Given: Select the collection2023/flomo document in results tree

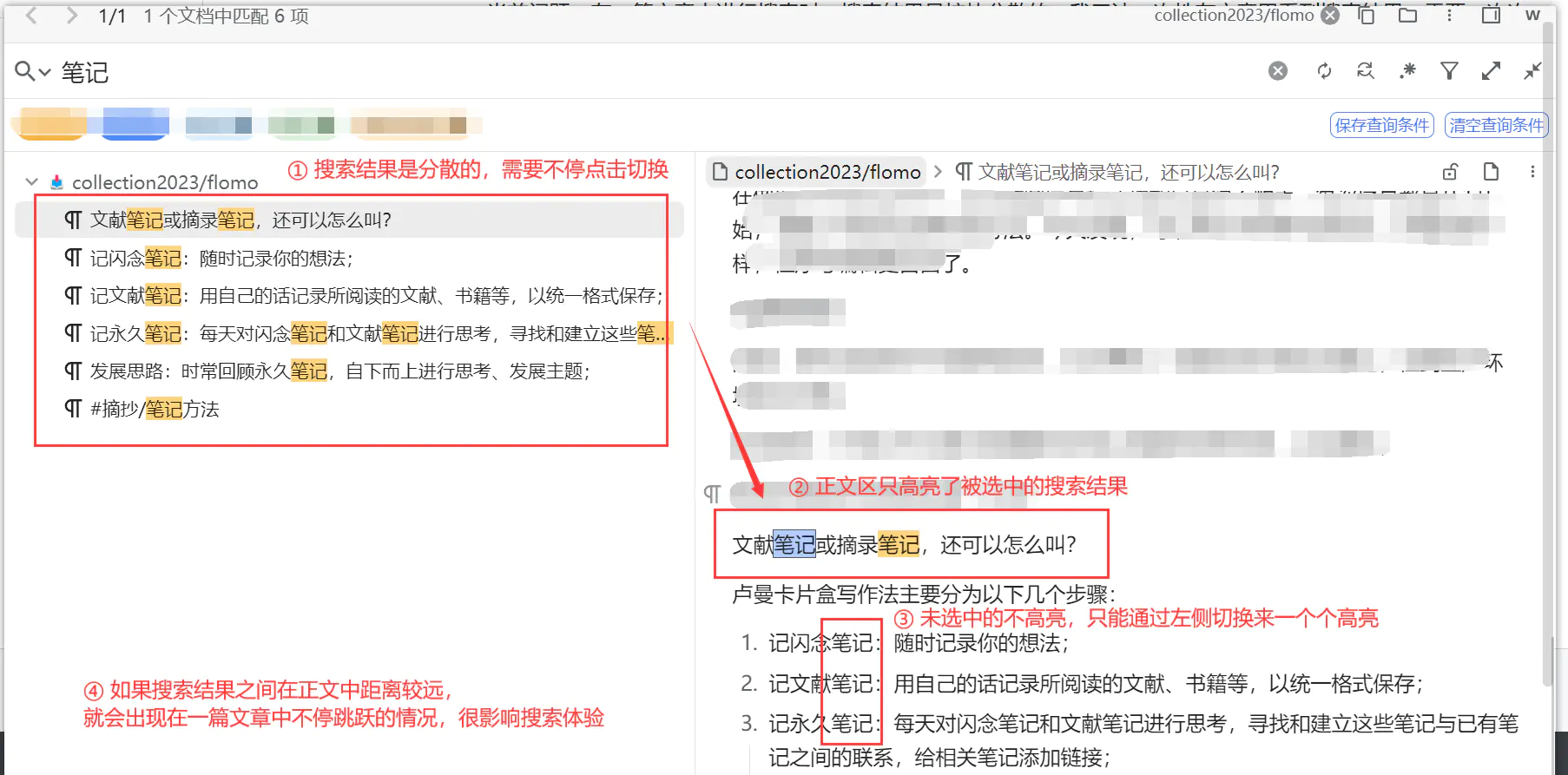Looking at the screenshot, I should click(x=165, y=182).
